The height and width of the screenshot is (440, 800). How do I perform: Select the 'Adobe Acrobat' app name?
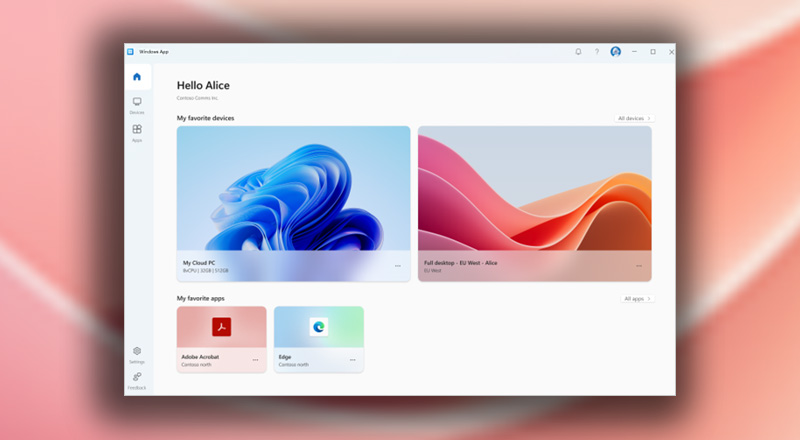click(x=200, y=357)
